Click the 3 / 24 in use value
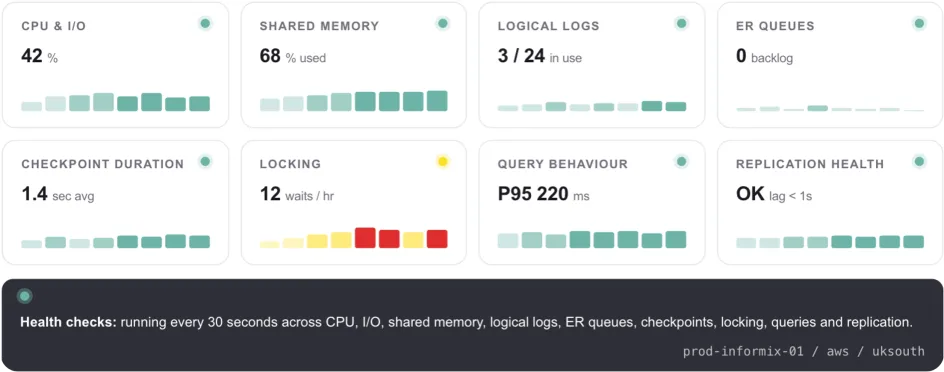The width and height of the screenshot is (944, 372). (x=539, y=57)
